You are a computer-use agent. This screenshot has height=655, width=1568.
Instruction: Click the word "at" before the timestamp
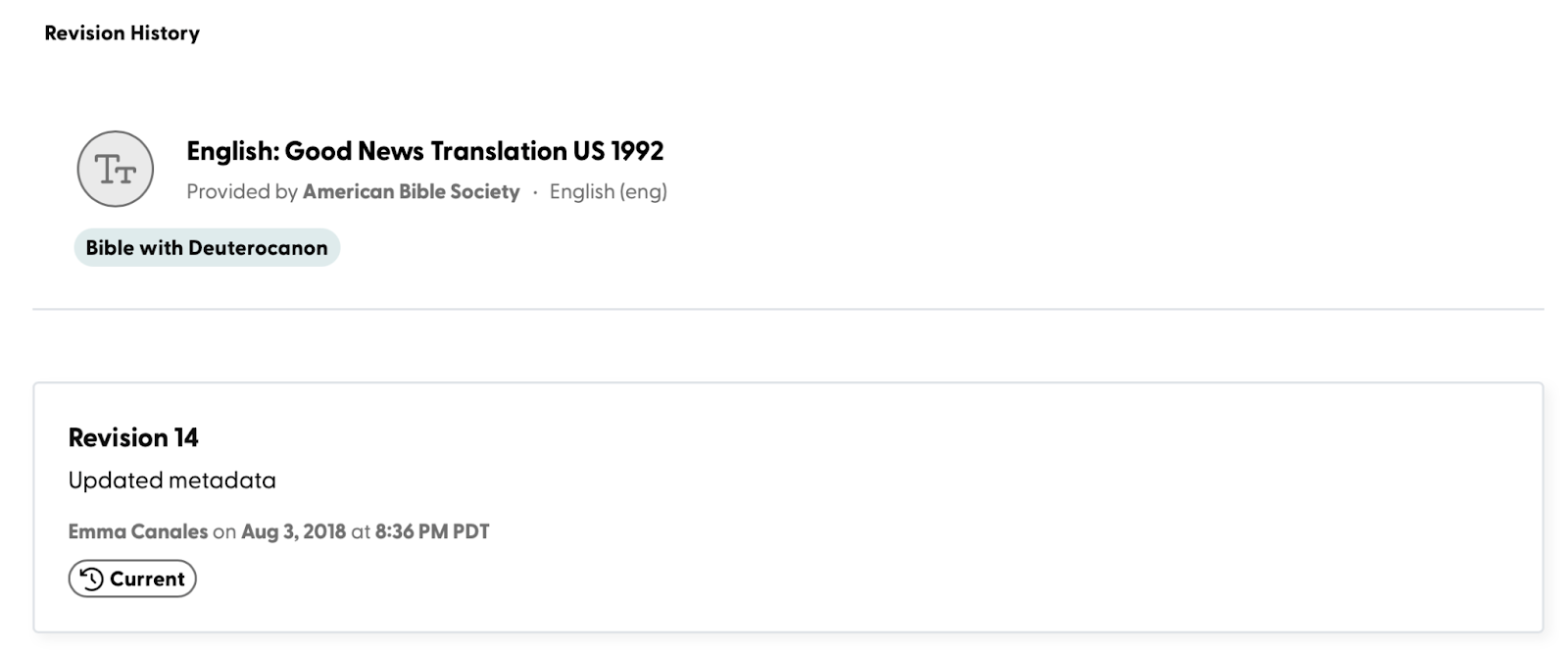(x=361, y=531)
